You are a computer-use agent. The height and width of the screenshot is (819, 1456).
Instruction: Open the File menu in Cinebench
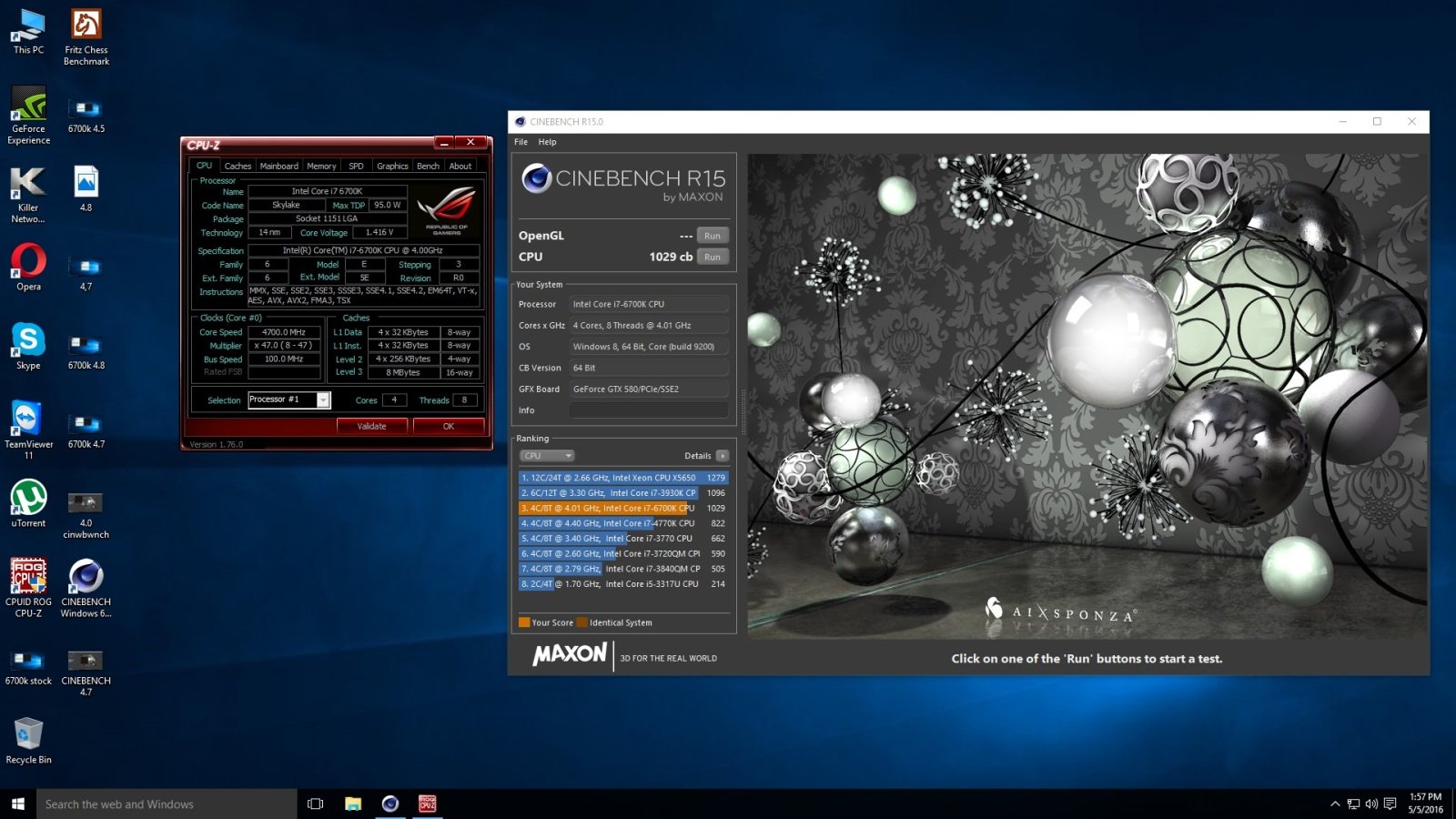521,142
